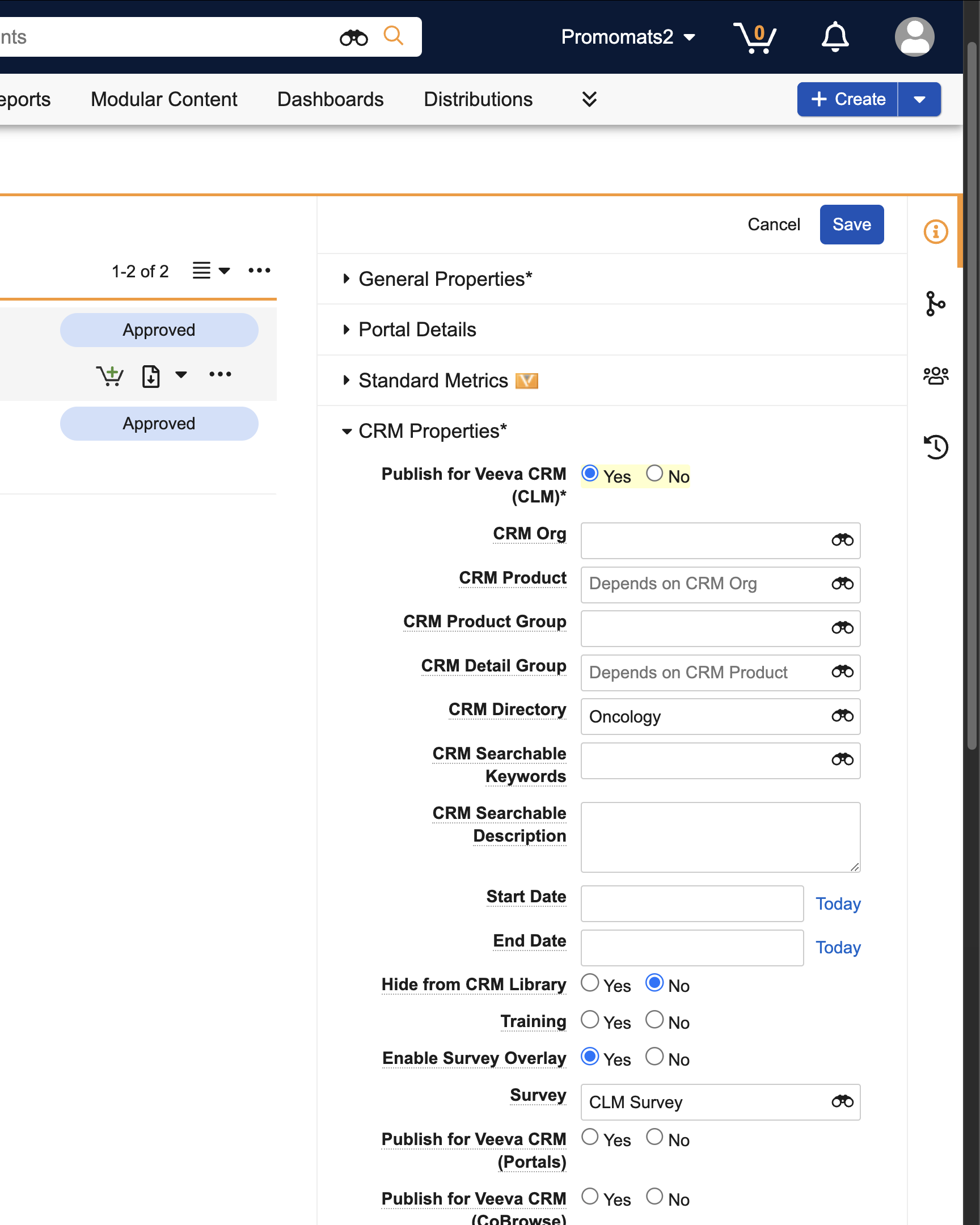Screen dimensions: 980x1225
Task: Switch to the Dashboards tab
Action: click(x=330, y=99)
